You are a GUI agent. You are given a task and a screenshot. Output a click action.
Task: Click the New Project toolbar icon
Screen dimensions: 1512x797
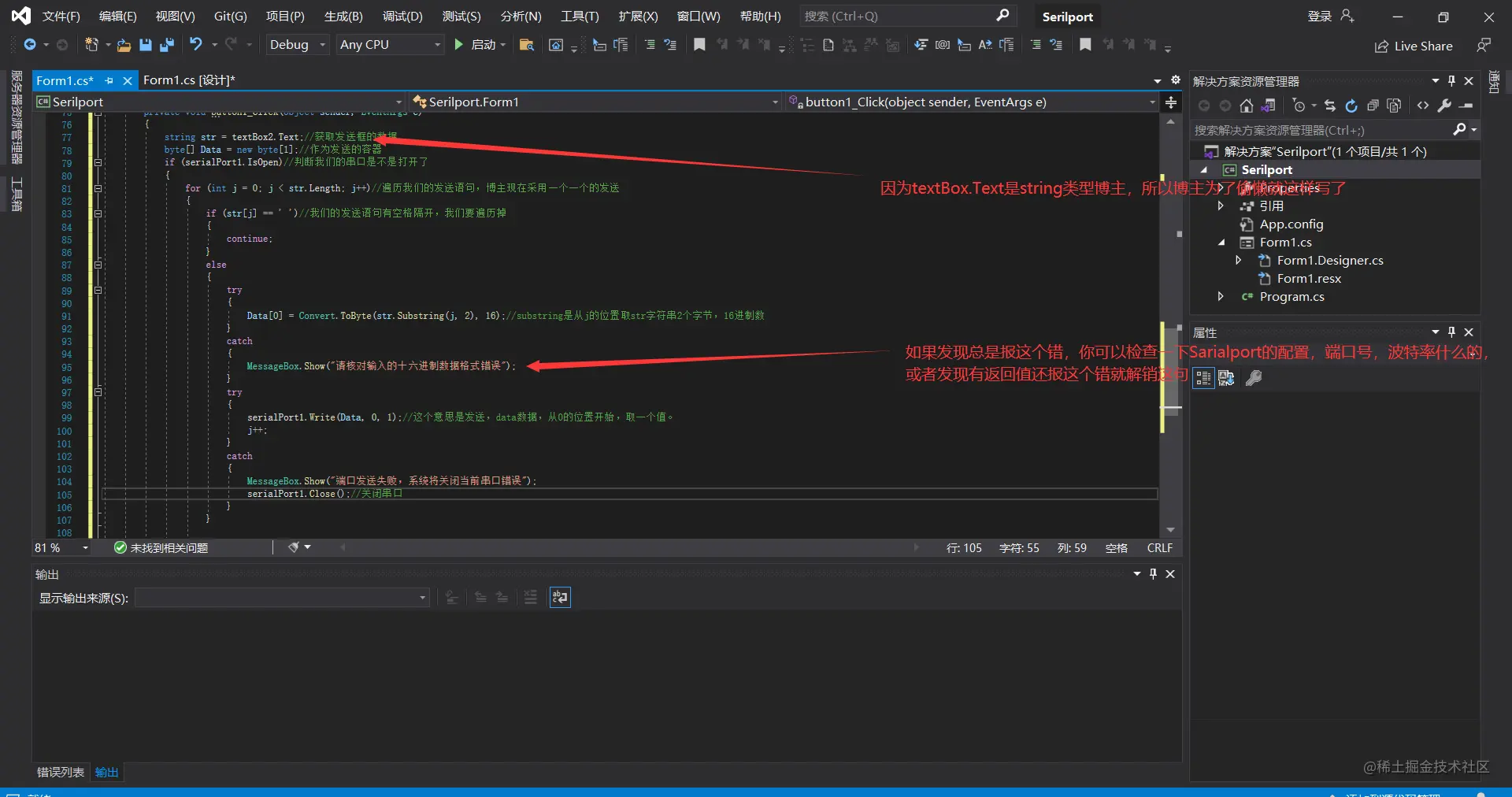click(x=91, y=45)
